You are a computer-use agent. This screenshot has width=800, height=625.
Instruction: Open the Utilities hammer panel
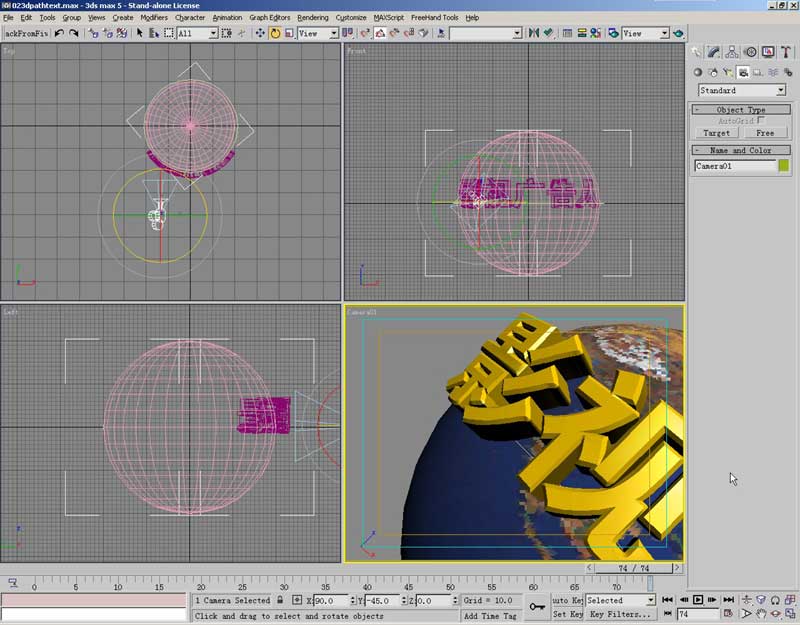[785, 53]
